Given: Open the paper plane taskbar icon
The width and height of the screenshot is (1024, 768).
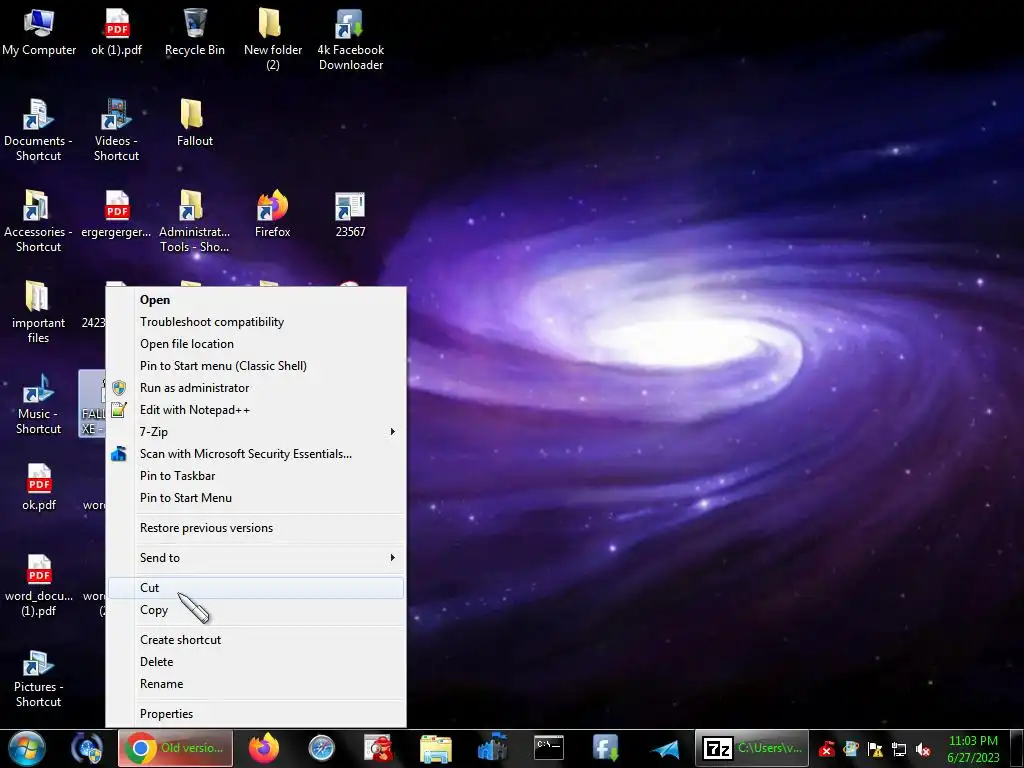Looking at the screenshot, I should click(x=665, y=749).
